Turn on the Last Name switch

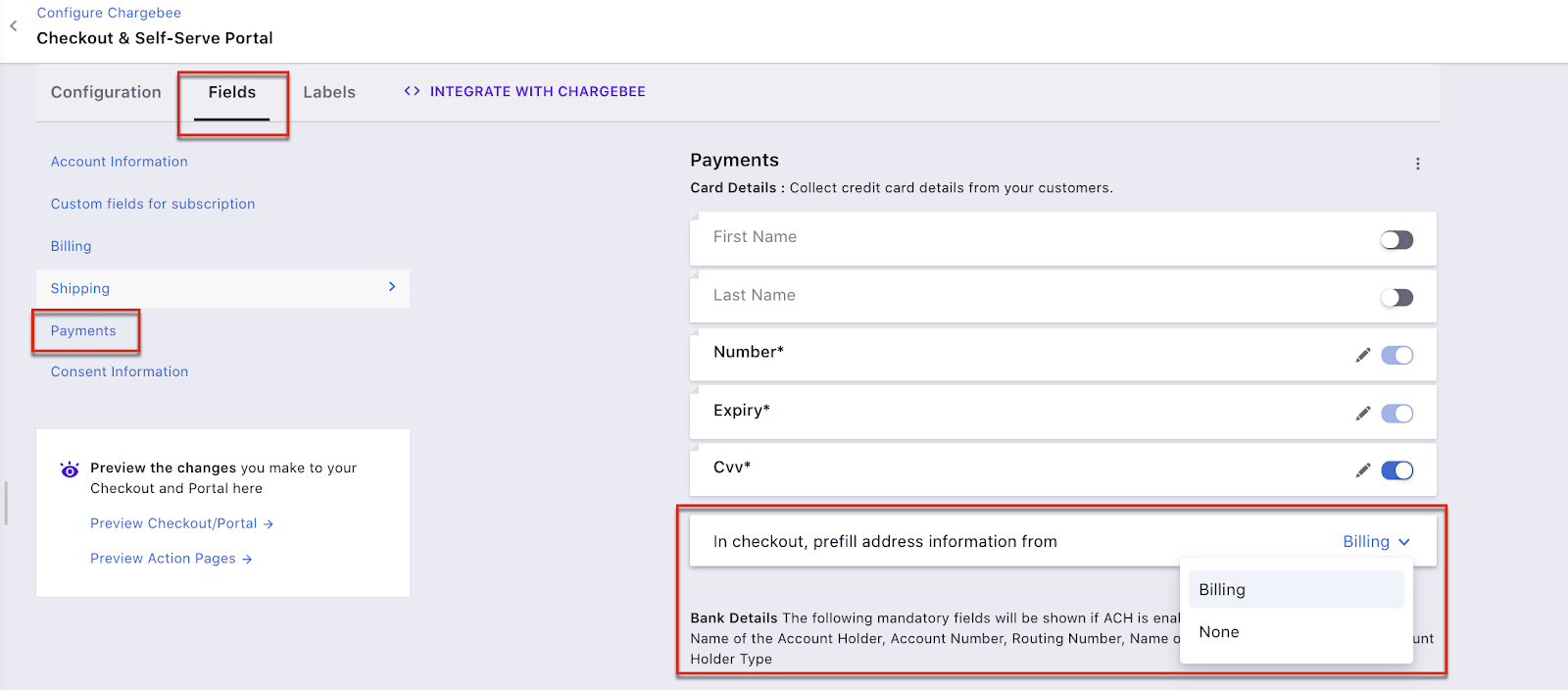click(x=1396, y=298)
